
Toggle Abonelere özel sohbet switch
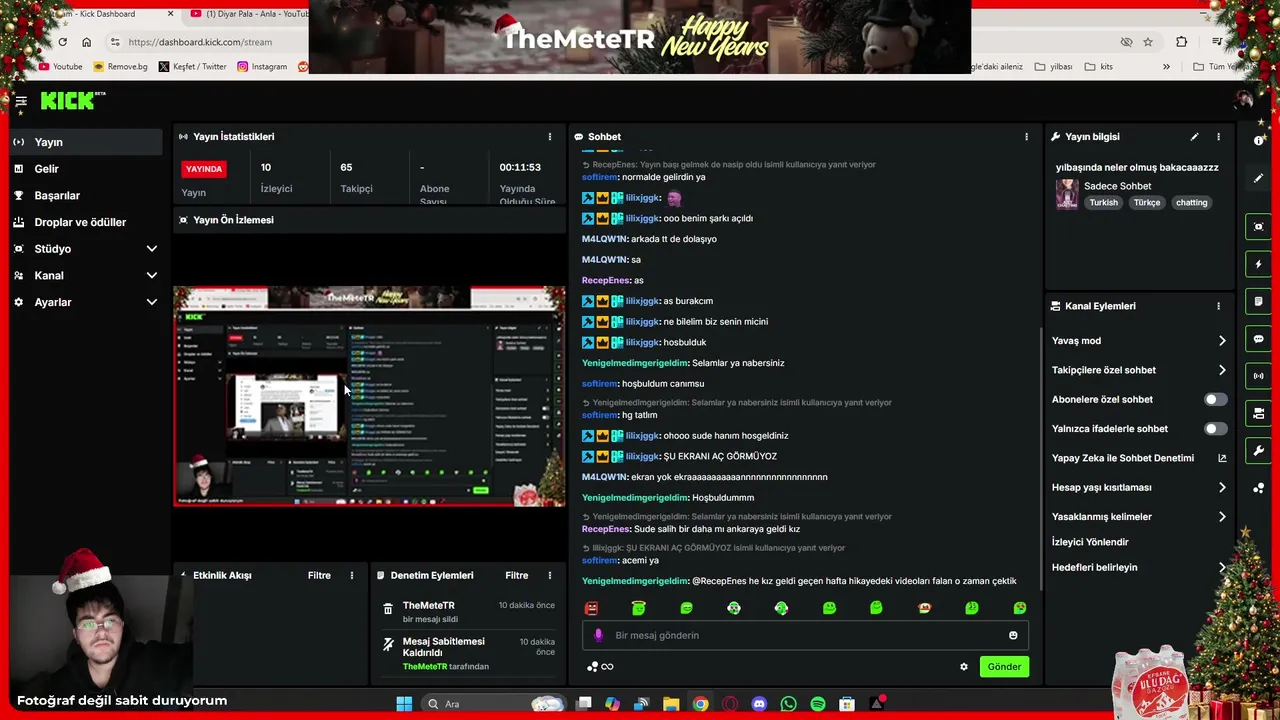(x=1215, y=399)
